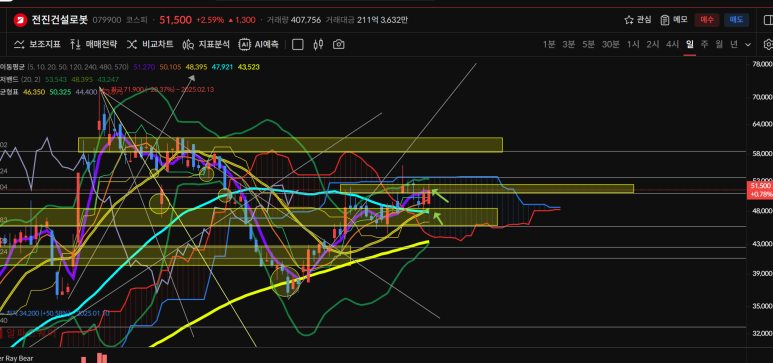Click the 50,325 Ichimoku legend value
The height and width of the screenshot is (363, 773).
(60, 92)
